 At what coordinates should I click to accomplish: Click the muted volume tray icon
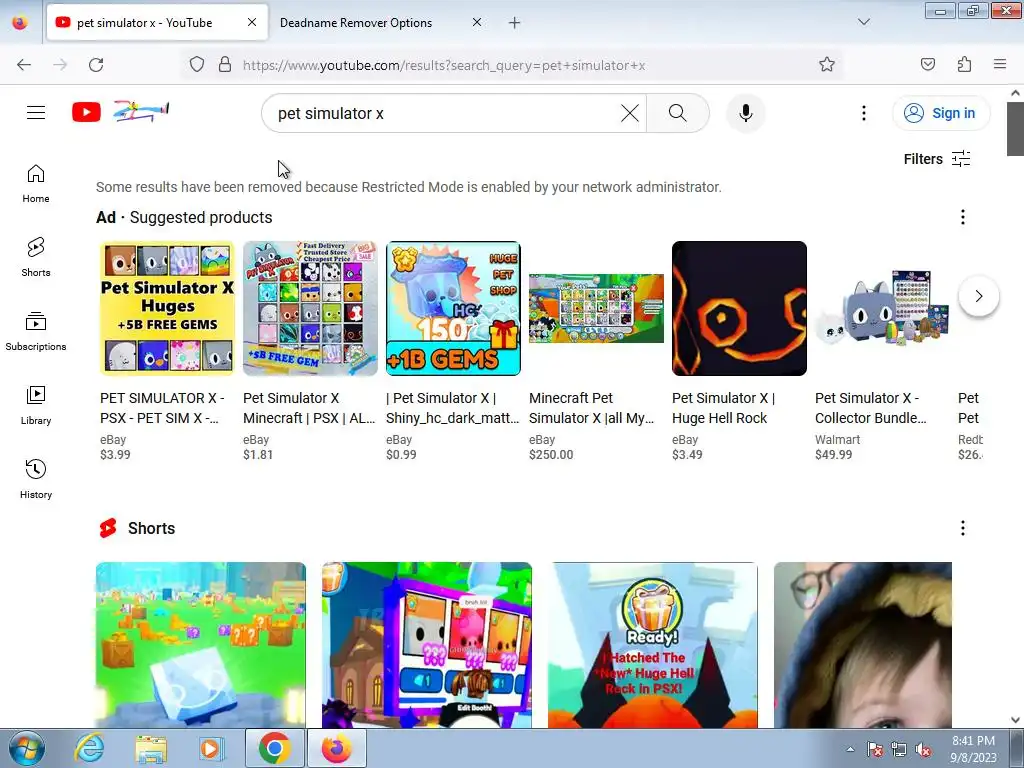point(923,750)
